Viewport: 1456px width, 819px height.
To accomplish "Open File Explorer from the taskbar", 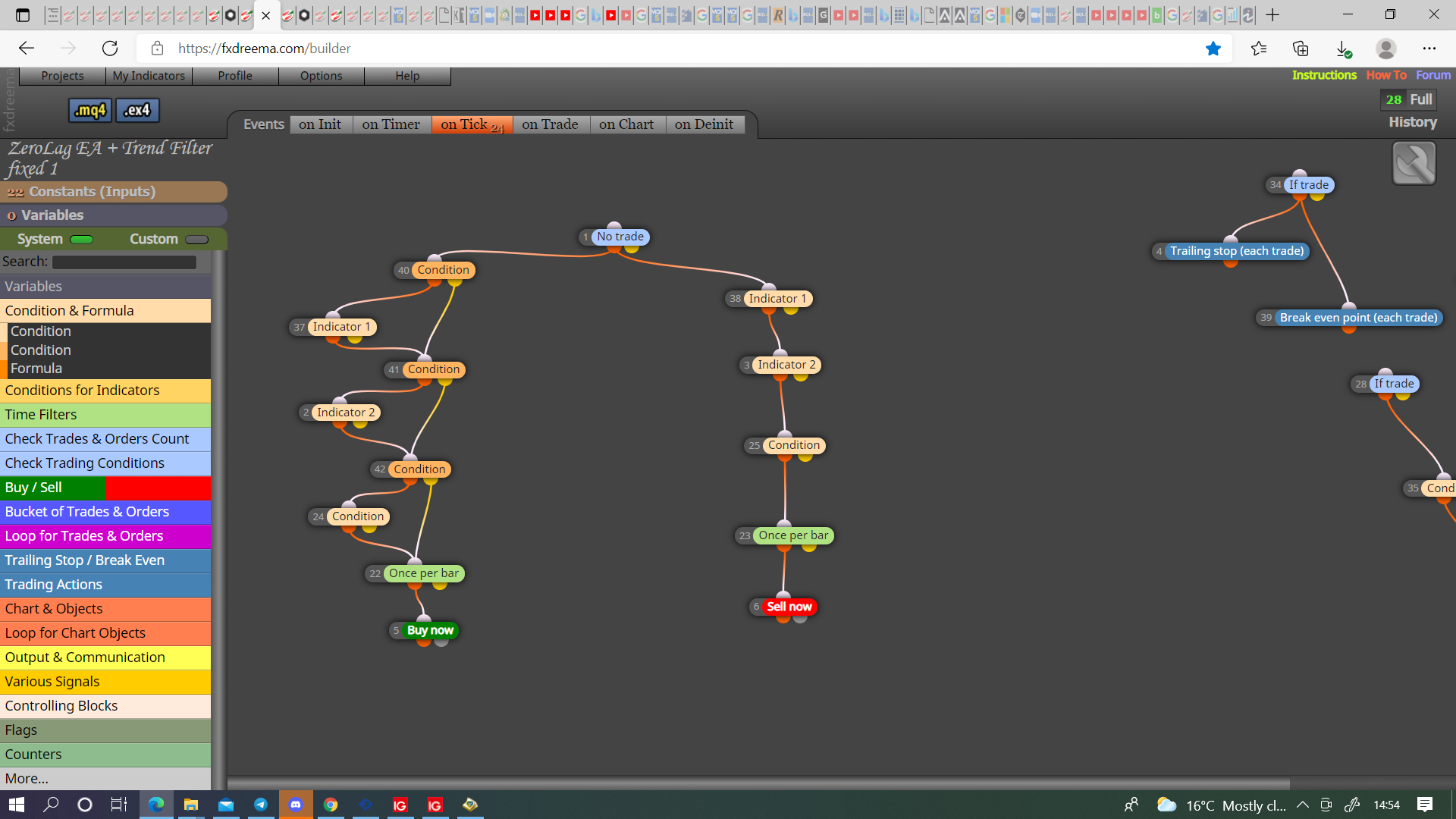I will pos(190,805).
